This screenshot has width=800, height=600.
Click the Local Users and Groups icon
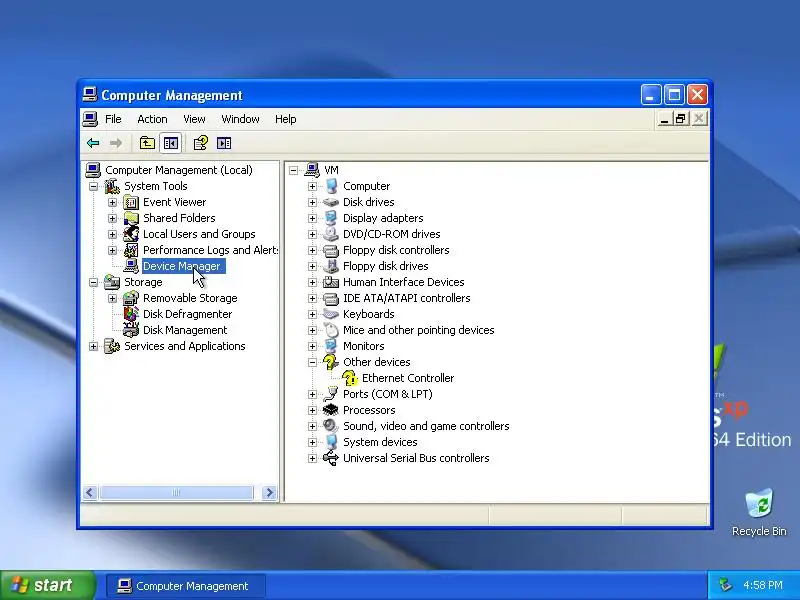(131, 234)
